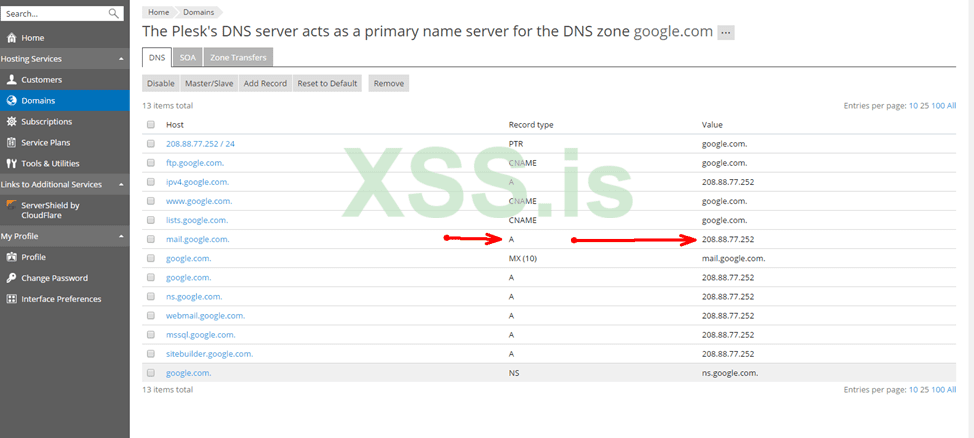Check the box for mail.google.com. row
The width and height of the screenshot is (974, 438).
150,239
